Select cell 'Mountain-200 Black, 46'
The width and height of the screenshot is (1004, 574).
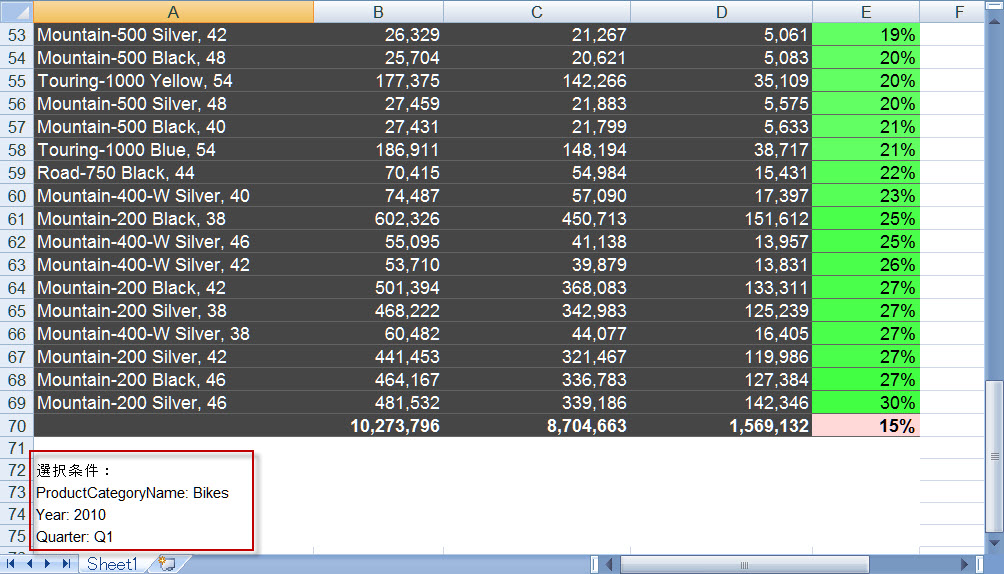pos(174,380)
